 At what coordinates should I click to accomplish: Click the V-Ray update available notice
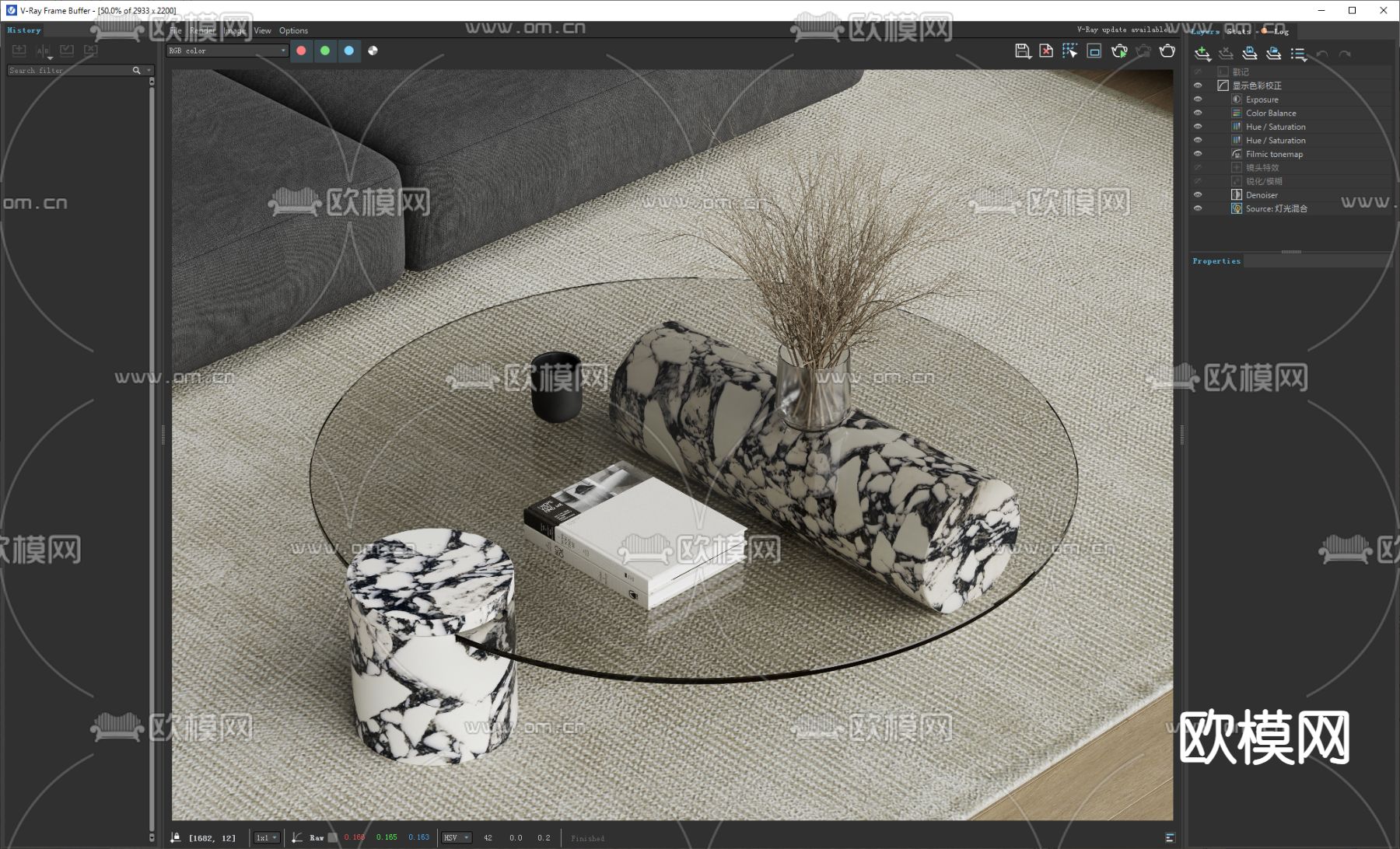pyautogui.click(x=1123, y=30)
